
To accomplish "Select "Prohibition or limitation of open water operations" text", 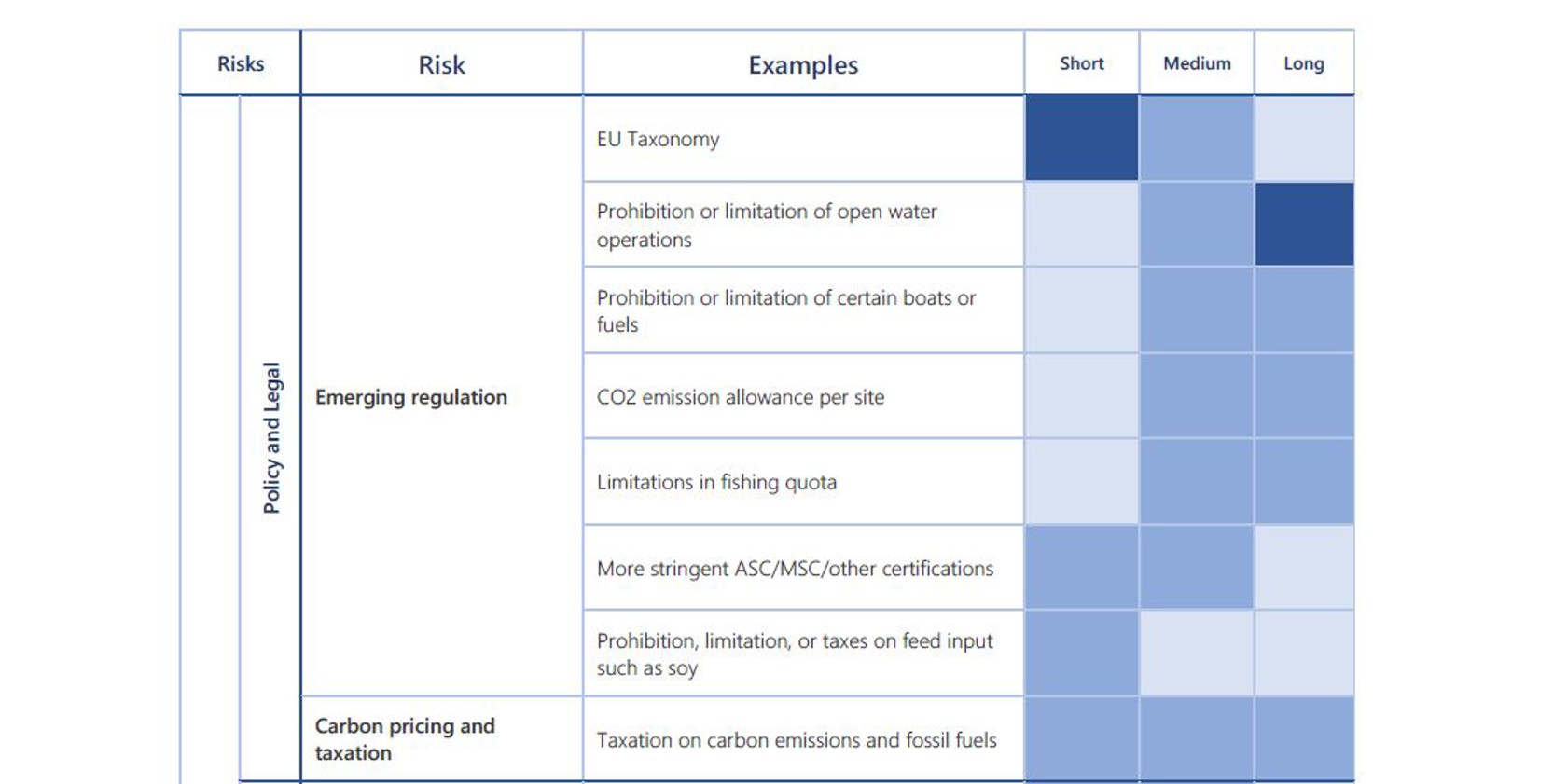I will tap(767, 225).
